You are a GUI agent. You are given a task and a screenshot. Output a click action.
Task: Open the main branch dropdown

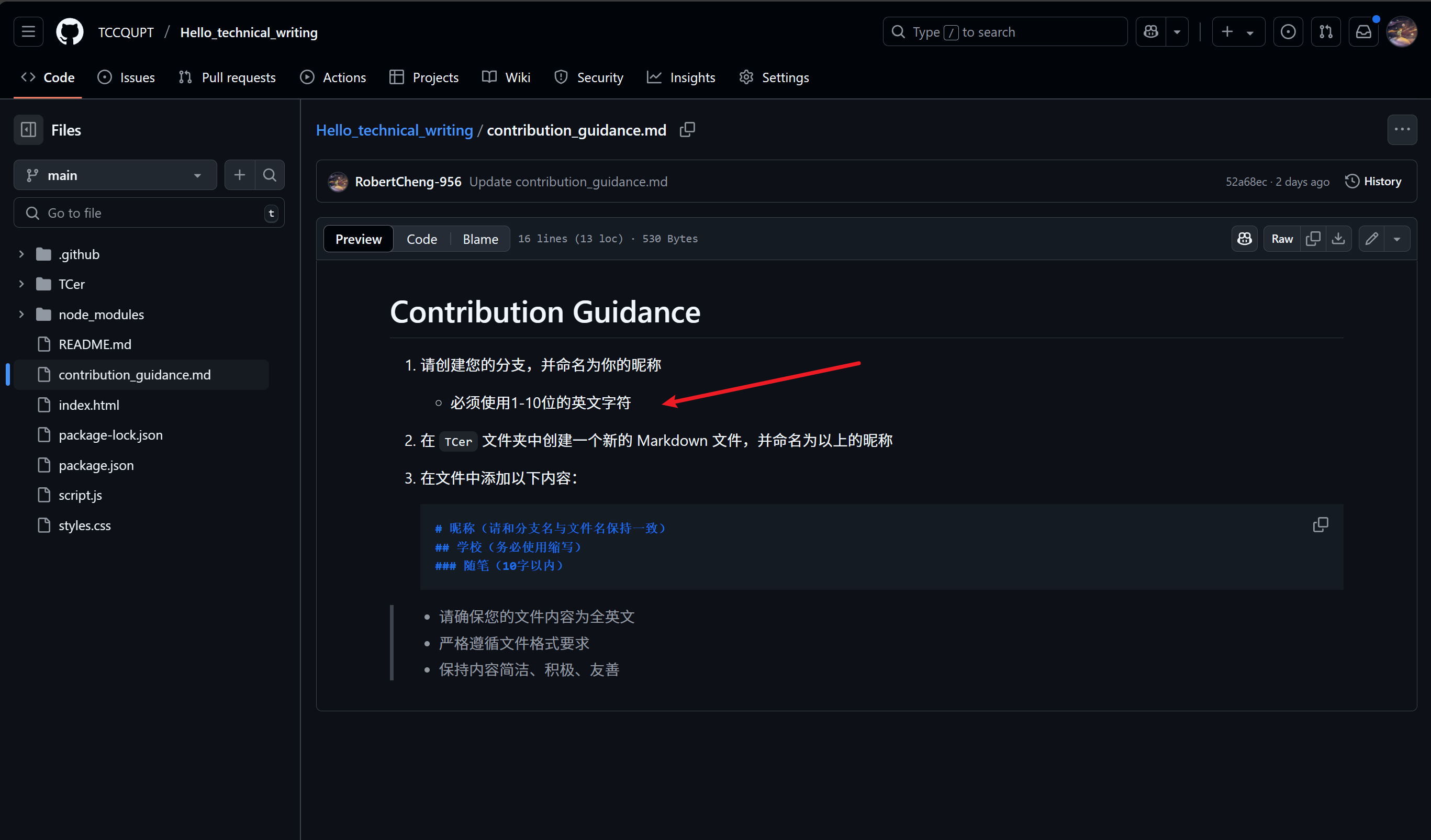coord(115,175)
